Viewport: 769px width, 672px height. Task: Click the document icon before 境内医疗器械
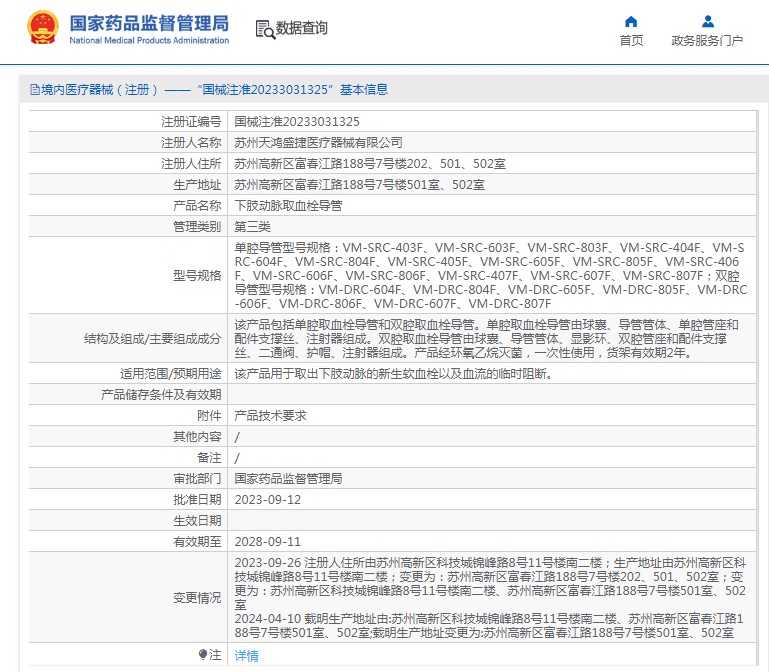(x=34, y=90)
